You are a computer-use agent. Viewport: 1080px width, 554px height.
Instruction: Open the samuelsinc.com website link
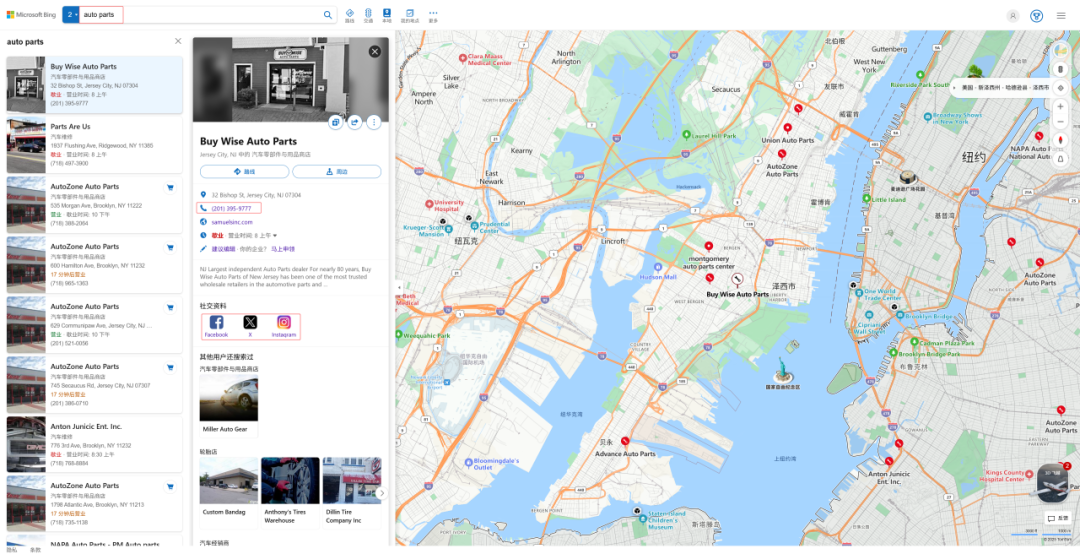coord(232,222)
